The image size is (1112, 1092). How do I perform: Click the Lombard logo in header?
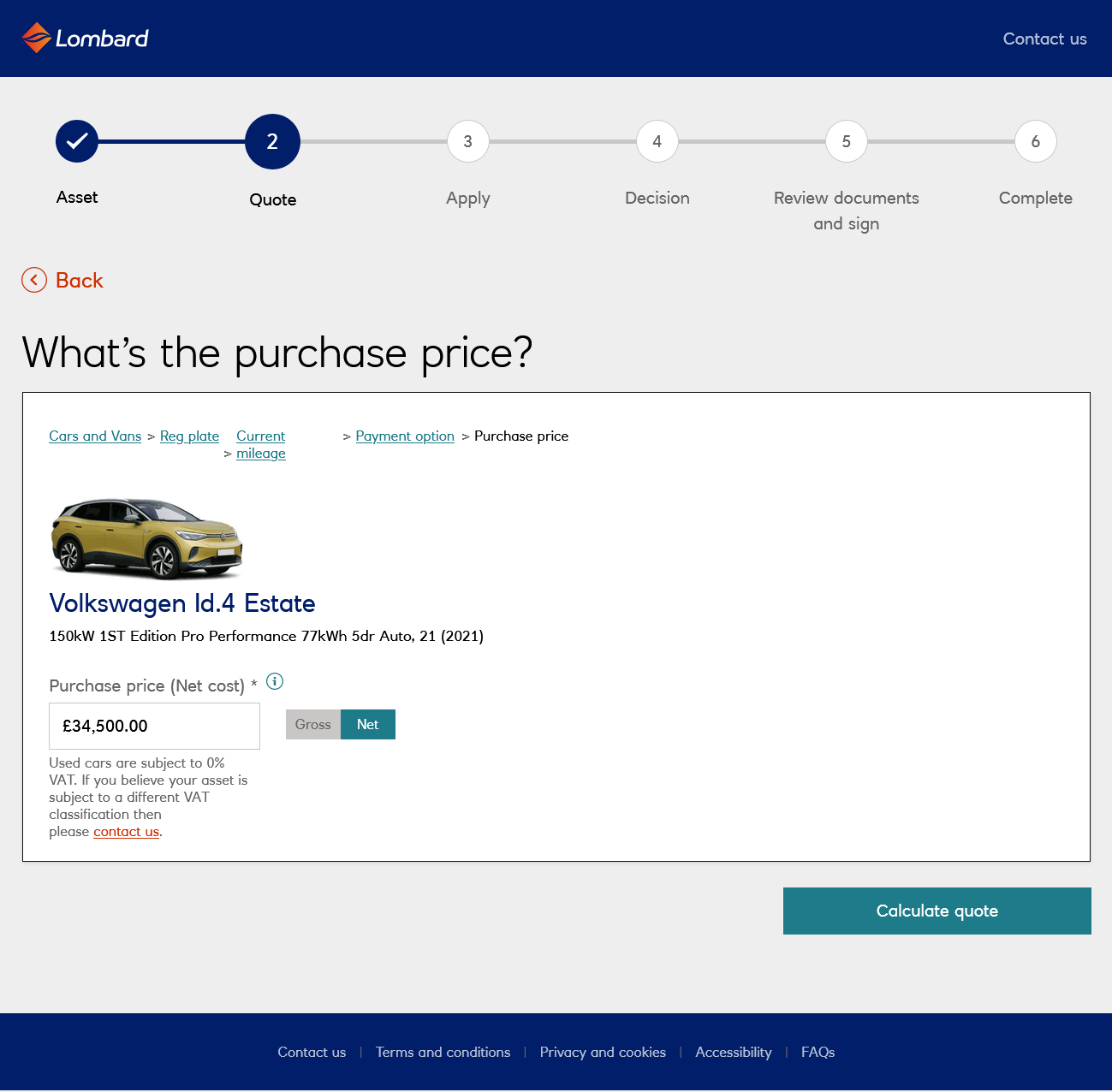point(85,39)
